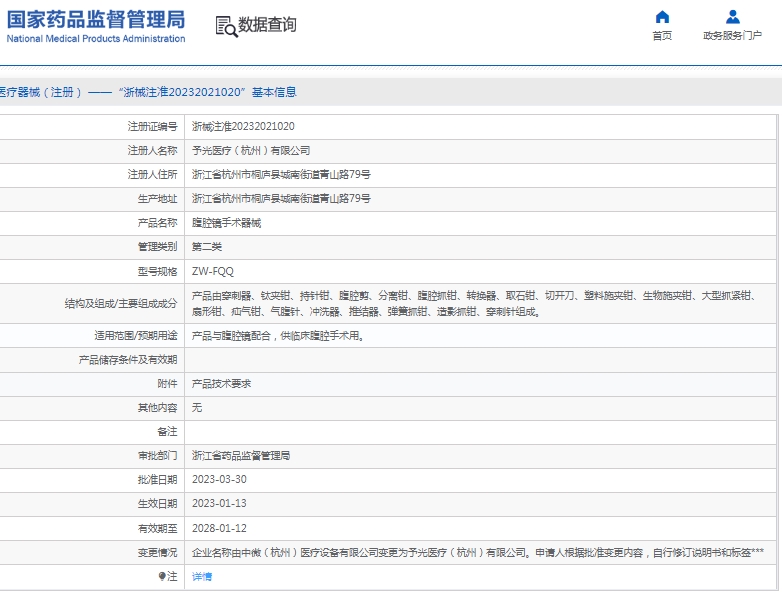782x594 pixels.
Task: Click the home (首页) house icon
Action: [662, 17]
